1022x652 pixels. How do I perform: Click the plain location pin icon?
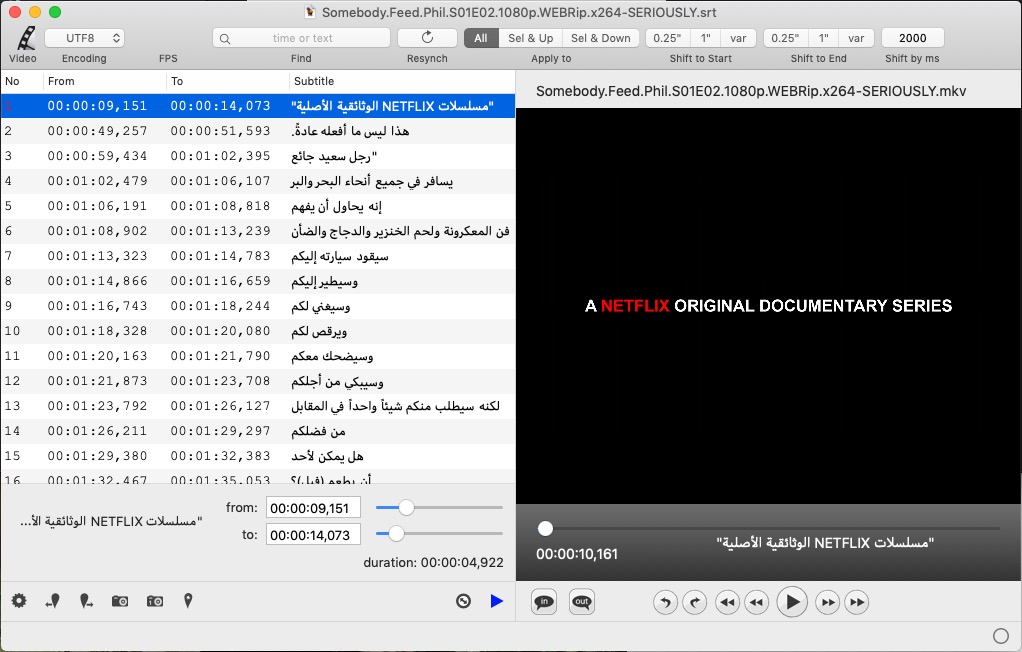[188, 600]
